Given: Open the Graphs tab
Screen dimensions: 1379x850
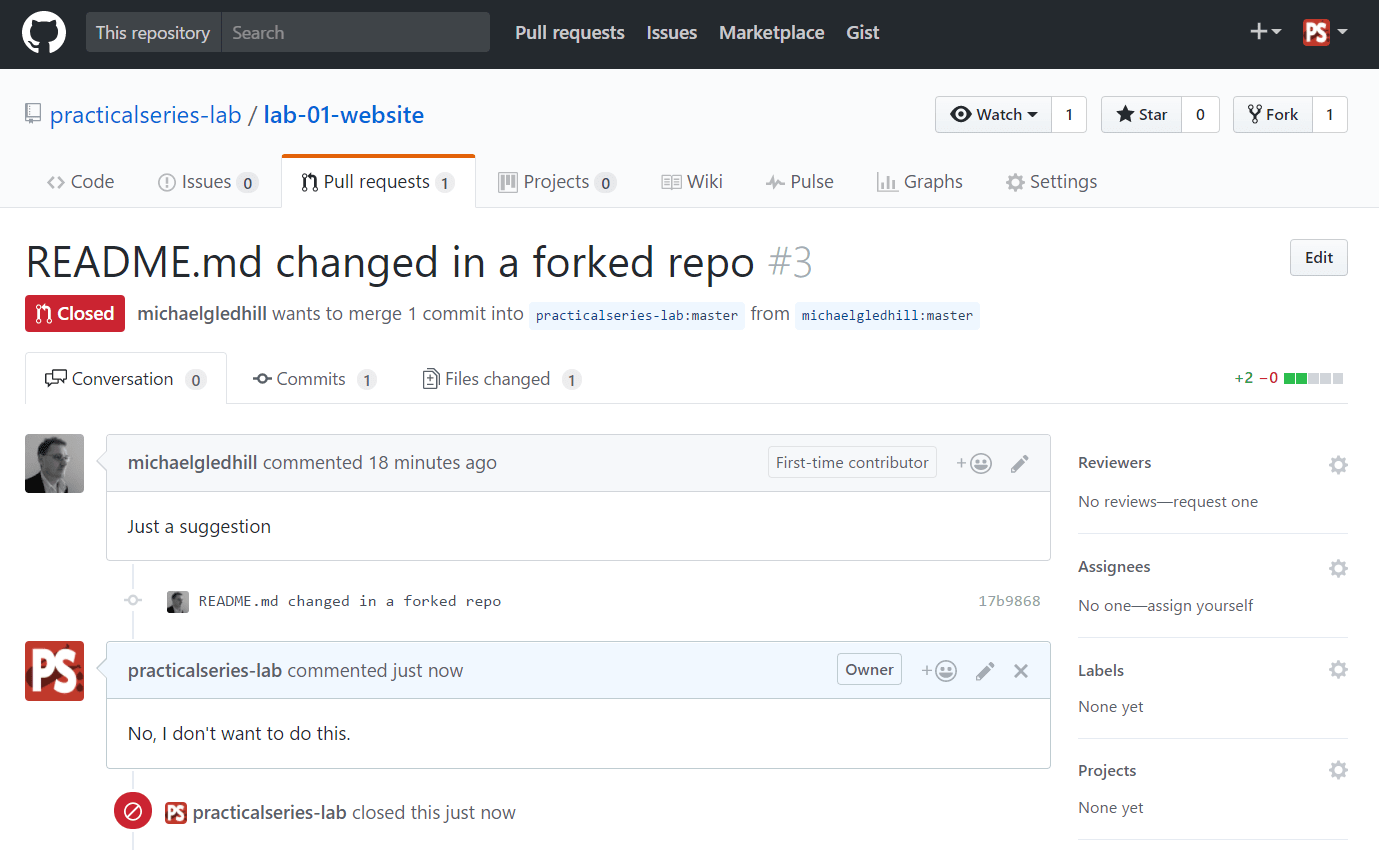Looking at the screenshot, I should [x=919, y=182].
